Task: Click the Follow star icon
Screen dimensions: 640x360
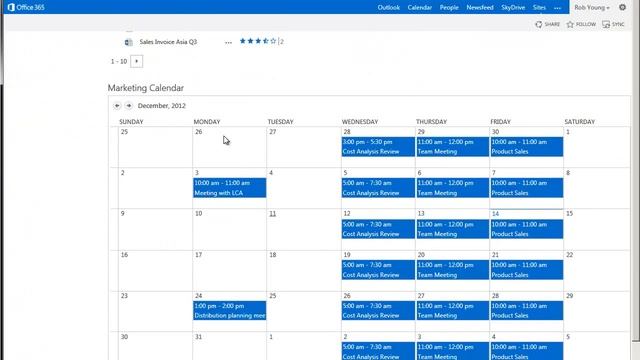Action: tap(570, 24)
